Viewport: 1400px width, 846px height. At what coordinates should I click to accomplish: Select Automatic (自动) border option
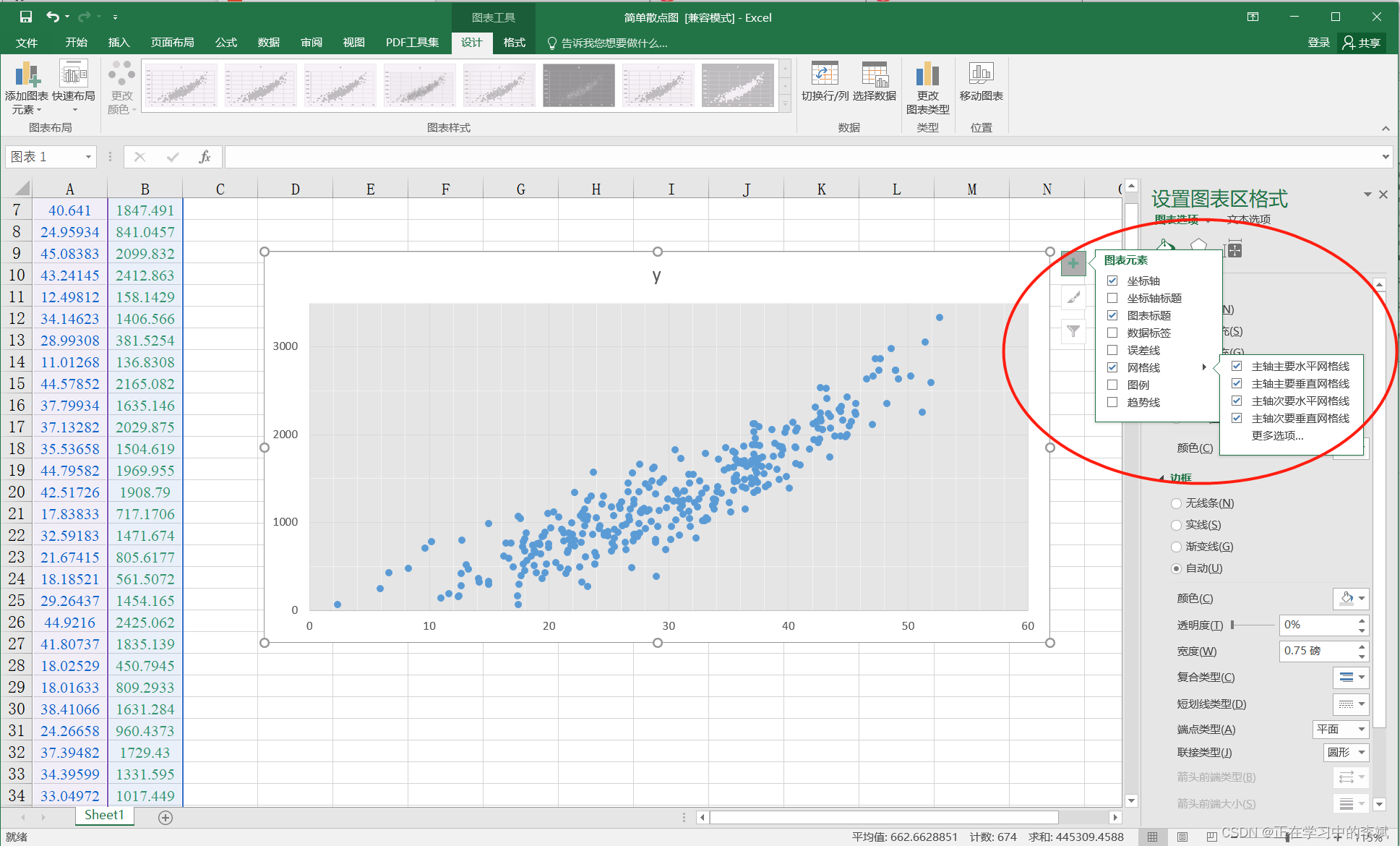1176,568
